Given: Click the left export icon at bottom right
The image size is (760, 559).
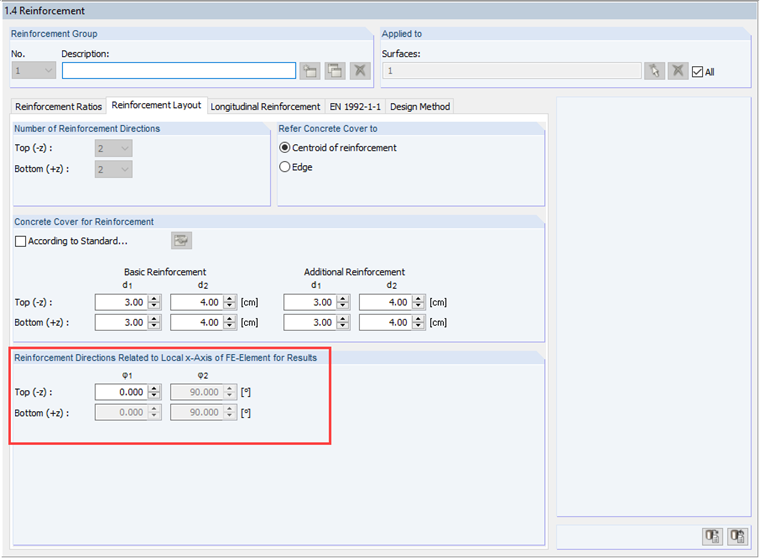Looking at the screenshot, I should 712,536.
